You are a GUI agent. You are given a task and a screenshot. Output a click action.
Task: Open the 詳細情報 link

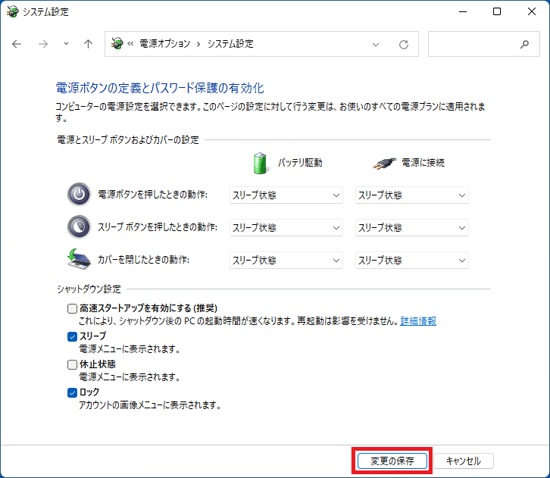click(x=418, y=321)
